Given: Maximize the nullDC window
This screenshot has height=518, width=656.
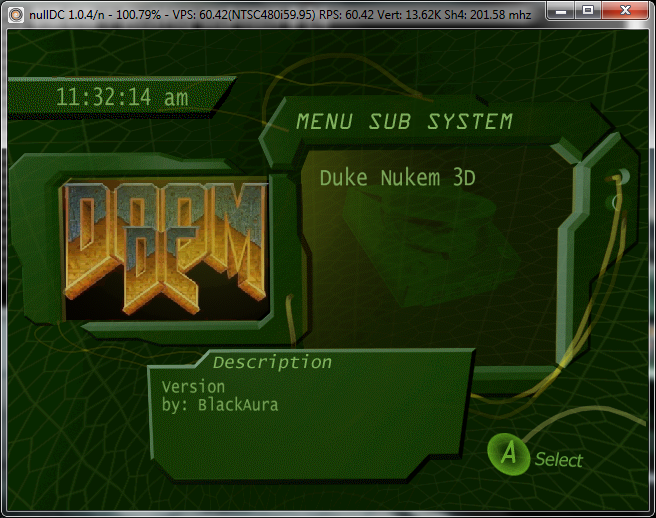Looking at the screenshot, I should click(x=588, y=11).
